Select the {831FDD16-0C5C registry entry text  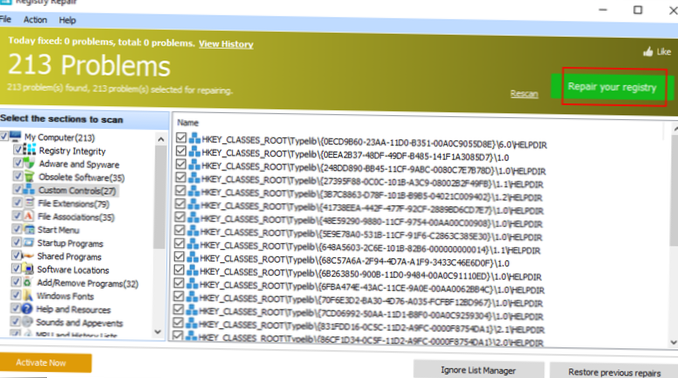[x=371, y=327]
